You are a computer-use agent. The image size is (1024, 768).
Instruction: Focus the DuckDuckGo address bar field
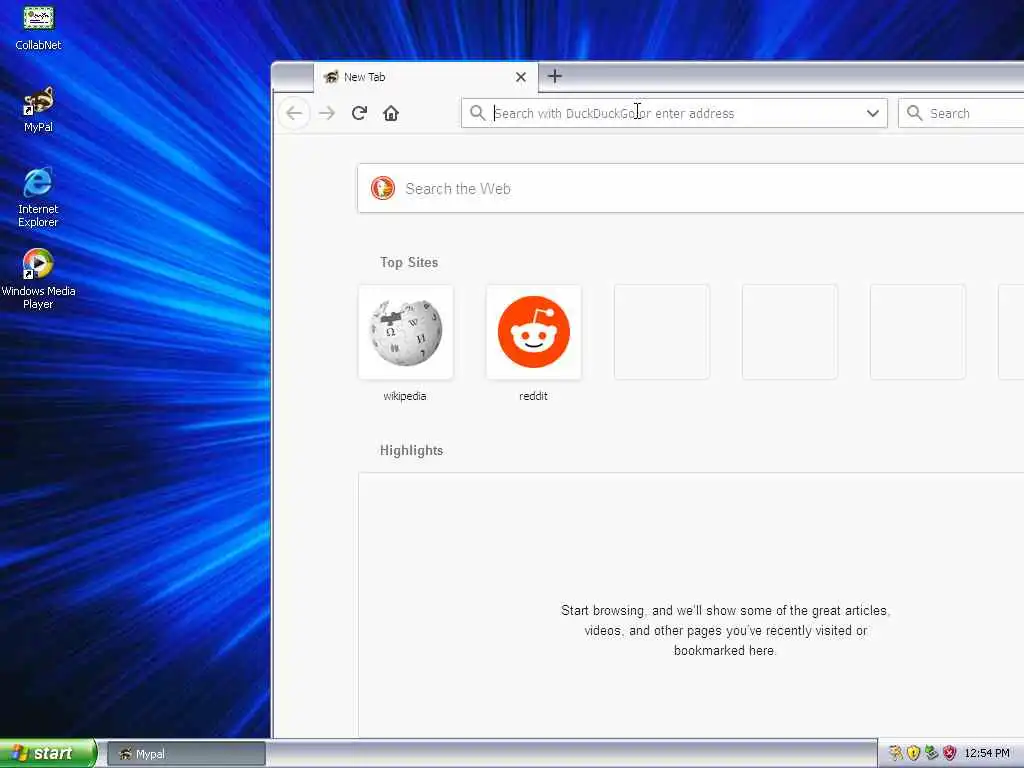coord(674,113)
